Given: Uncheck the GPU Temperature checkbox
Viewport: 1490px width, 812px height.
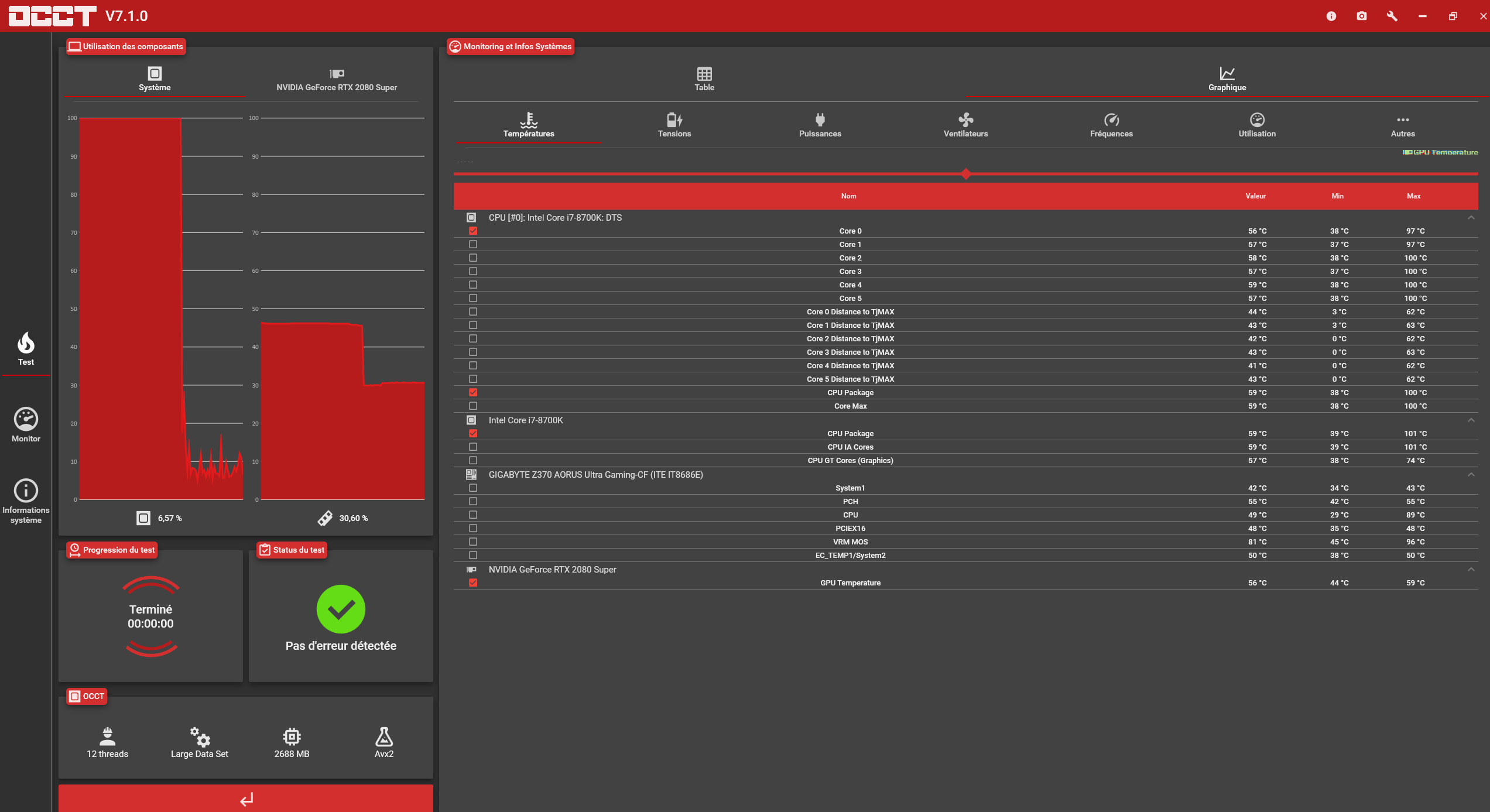Looking at the screenshot, I should [x=473, y=583].
